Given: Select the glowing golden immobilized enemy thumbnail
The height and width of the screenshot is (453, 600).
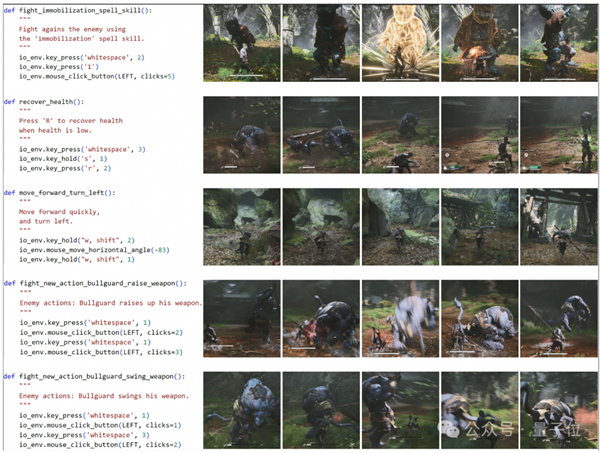Looking at the screenshot, I should [x=401, y=43].
